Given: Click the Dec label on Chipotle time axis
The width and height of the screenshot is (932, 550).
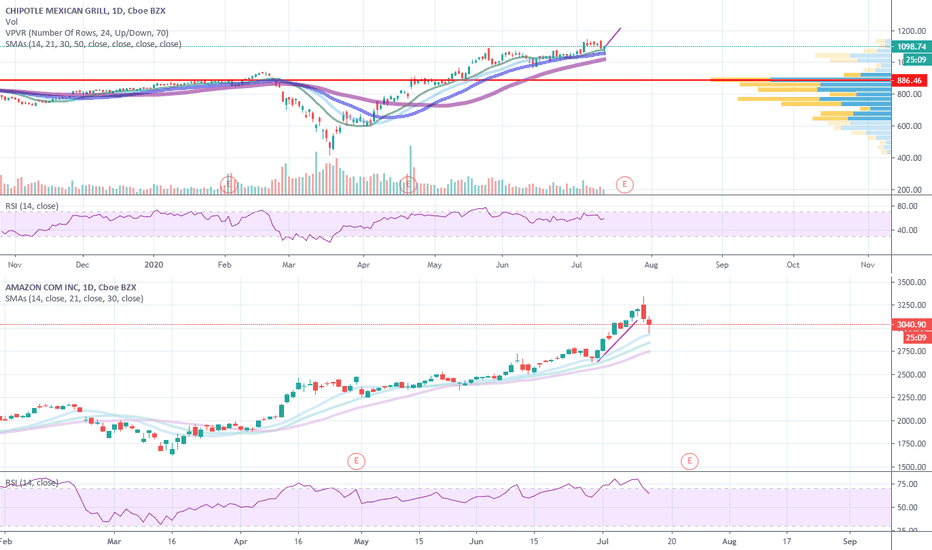Looking at the screenshot, I should (82, 265).
